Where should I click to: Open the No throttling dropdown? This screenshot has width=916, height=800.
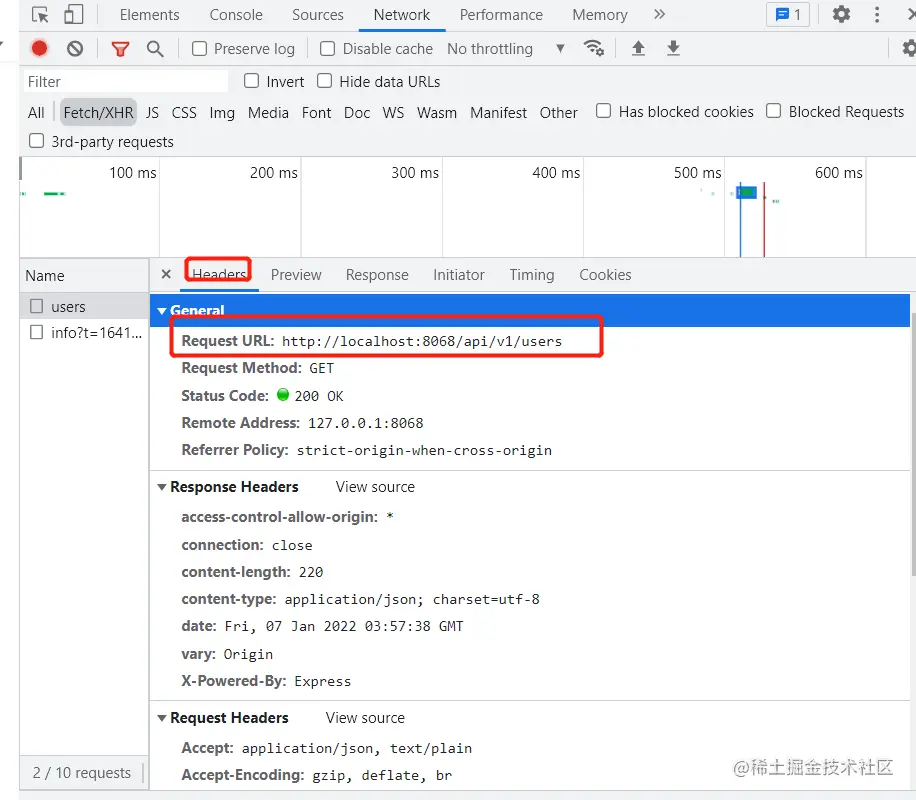tap(506, 49)
